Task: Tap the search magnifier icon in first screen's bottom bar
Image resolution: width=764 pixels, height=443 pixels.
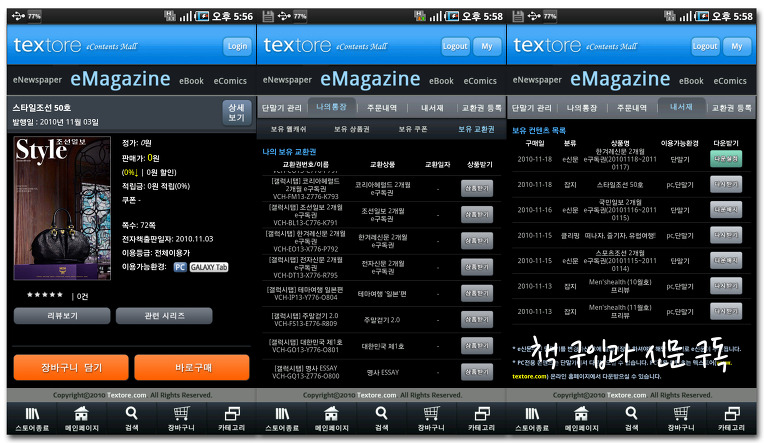Action: (131, 414)
